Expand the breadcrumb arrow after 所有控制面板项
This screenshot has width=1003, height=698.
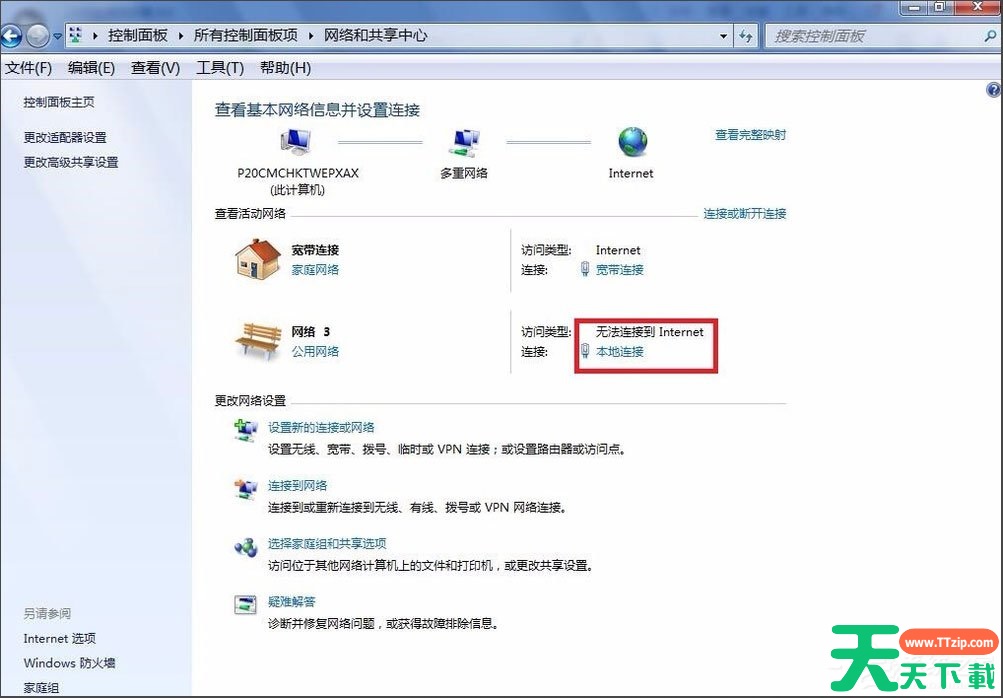(311, 36)
